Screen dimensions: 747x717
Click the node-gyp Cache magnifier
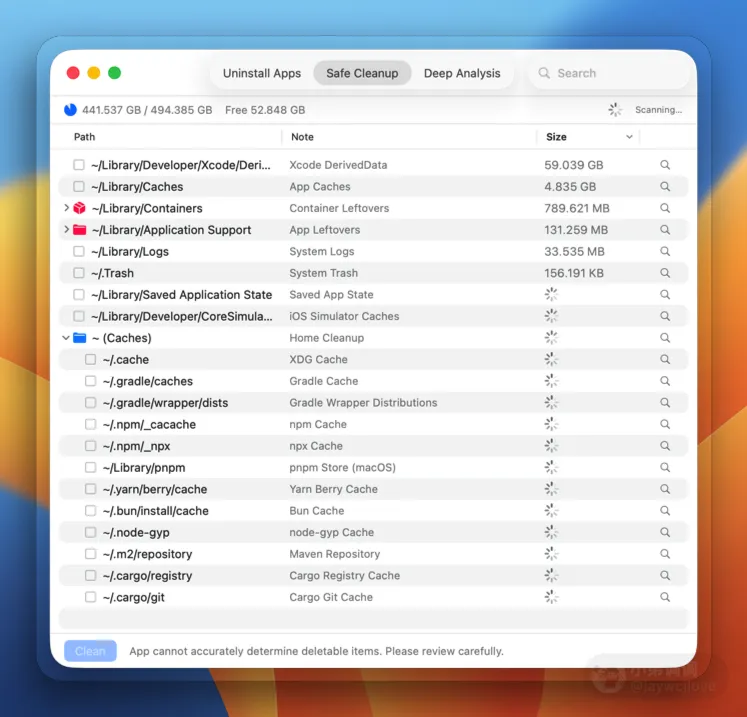coord(665,532)
